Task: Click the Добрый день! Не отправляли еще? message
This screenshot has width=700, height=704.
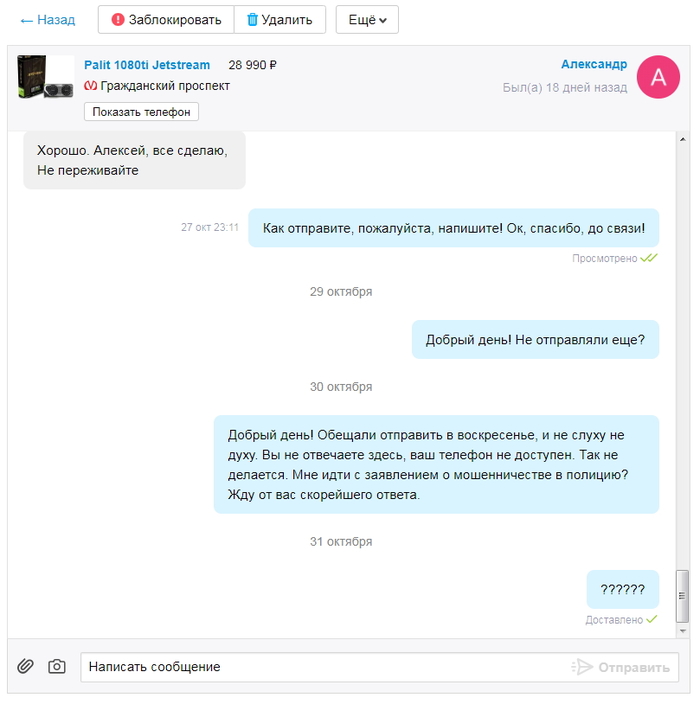Action: (535, 339)
